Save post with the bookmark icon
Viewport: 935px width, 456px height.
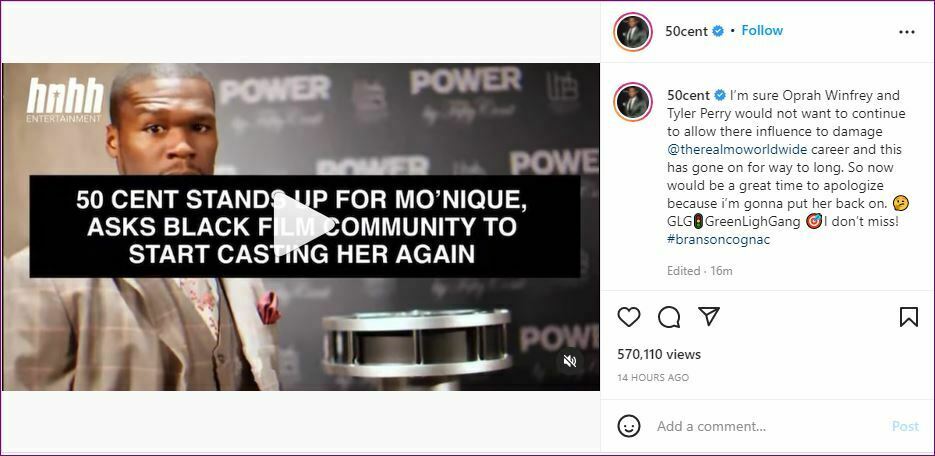[908, 317]
